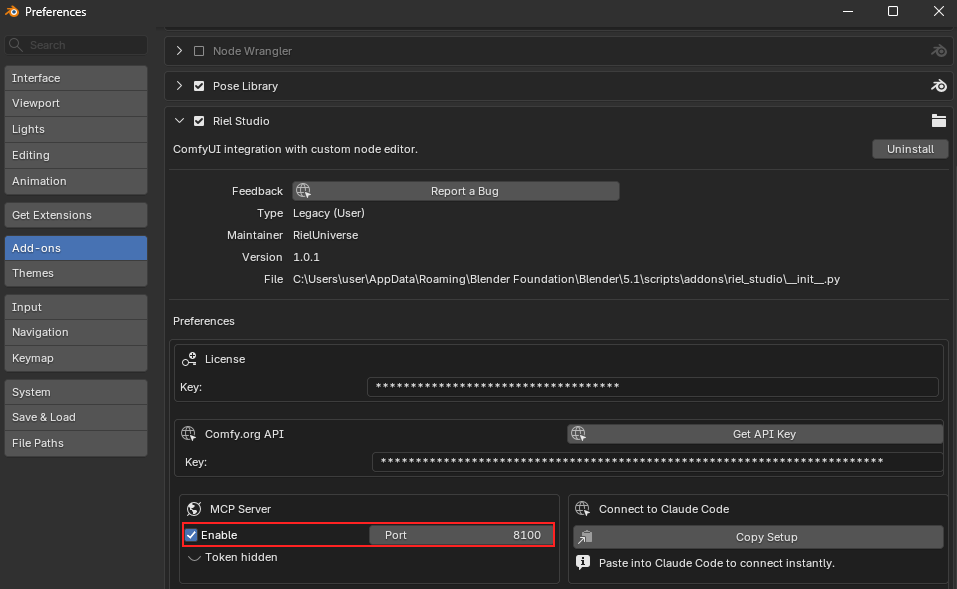The height and width of the screenshot is (589, 957).
Task: Click globe icon beside Connect to Claude Code
Action: tap(583, 508)
